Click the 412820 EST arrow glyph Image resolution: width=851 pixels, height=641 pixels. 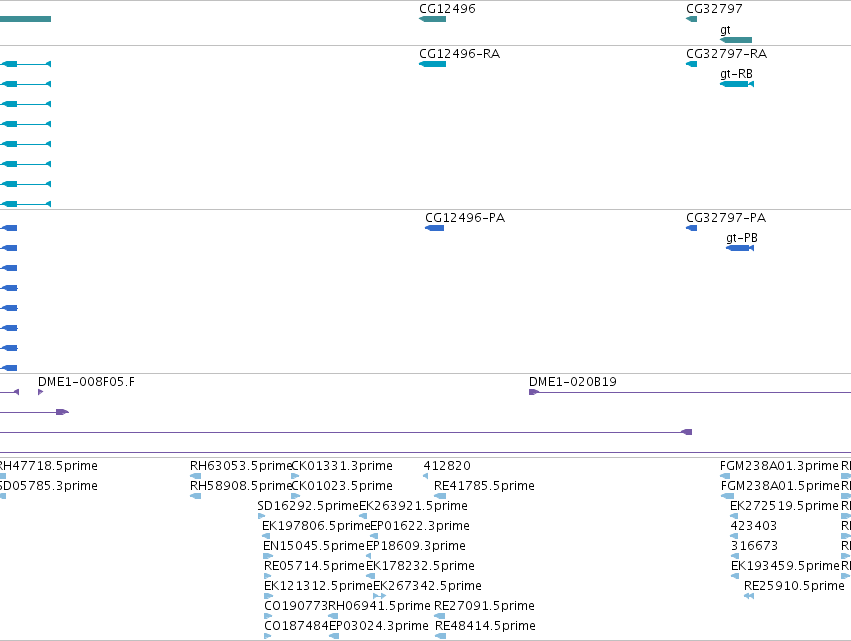click(426, 476)
